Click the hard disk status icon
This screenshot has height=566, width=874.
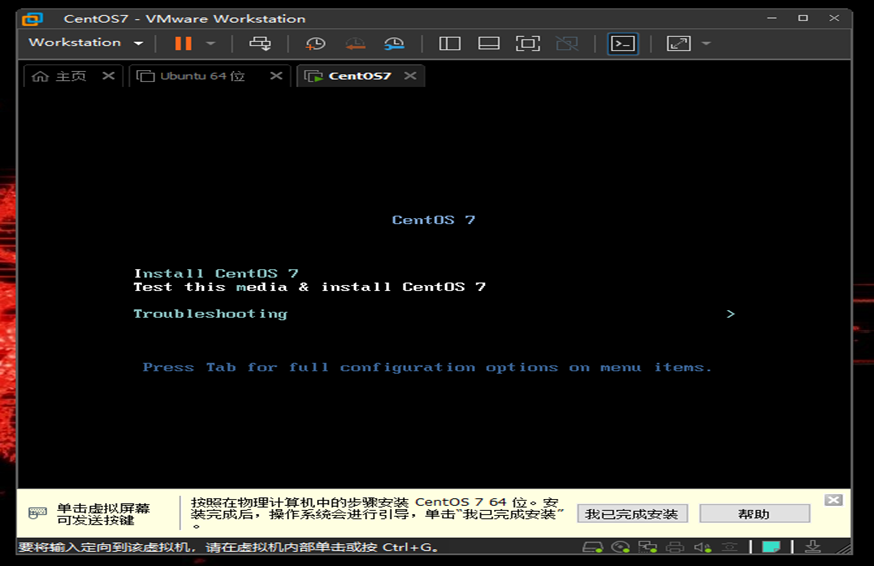[592, 547]
